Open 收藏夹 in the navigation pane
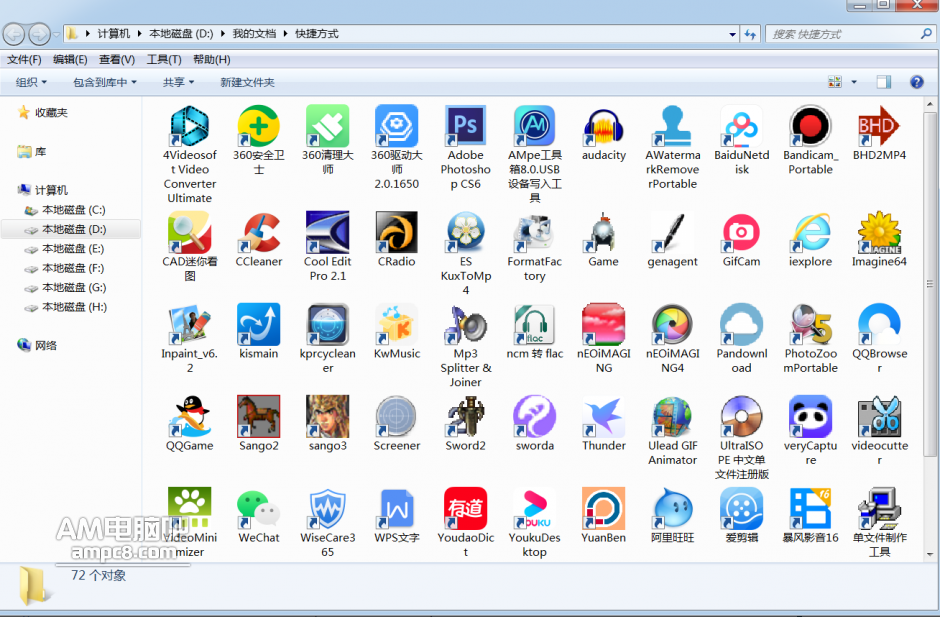The width and height of the screenshot is (940, 617). click(43, 112)
